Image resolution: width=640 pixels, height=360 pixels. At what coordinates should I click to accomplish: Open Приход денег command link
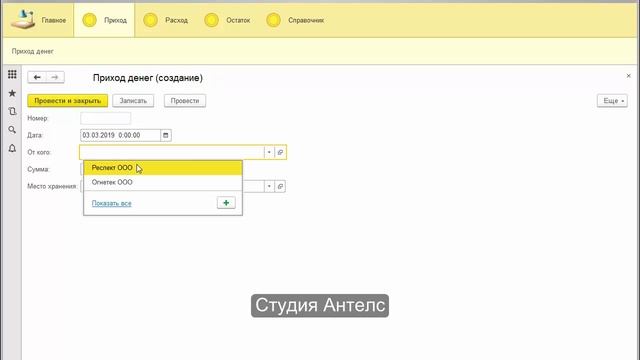click(x=33, y=51)
